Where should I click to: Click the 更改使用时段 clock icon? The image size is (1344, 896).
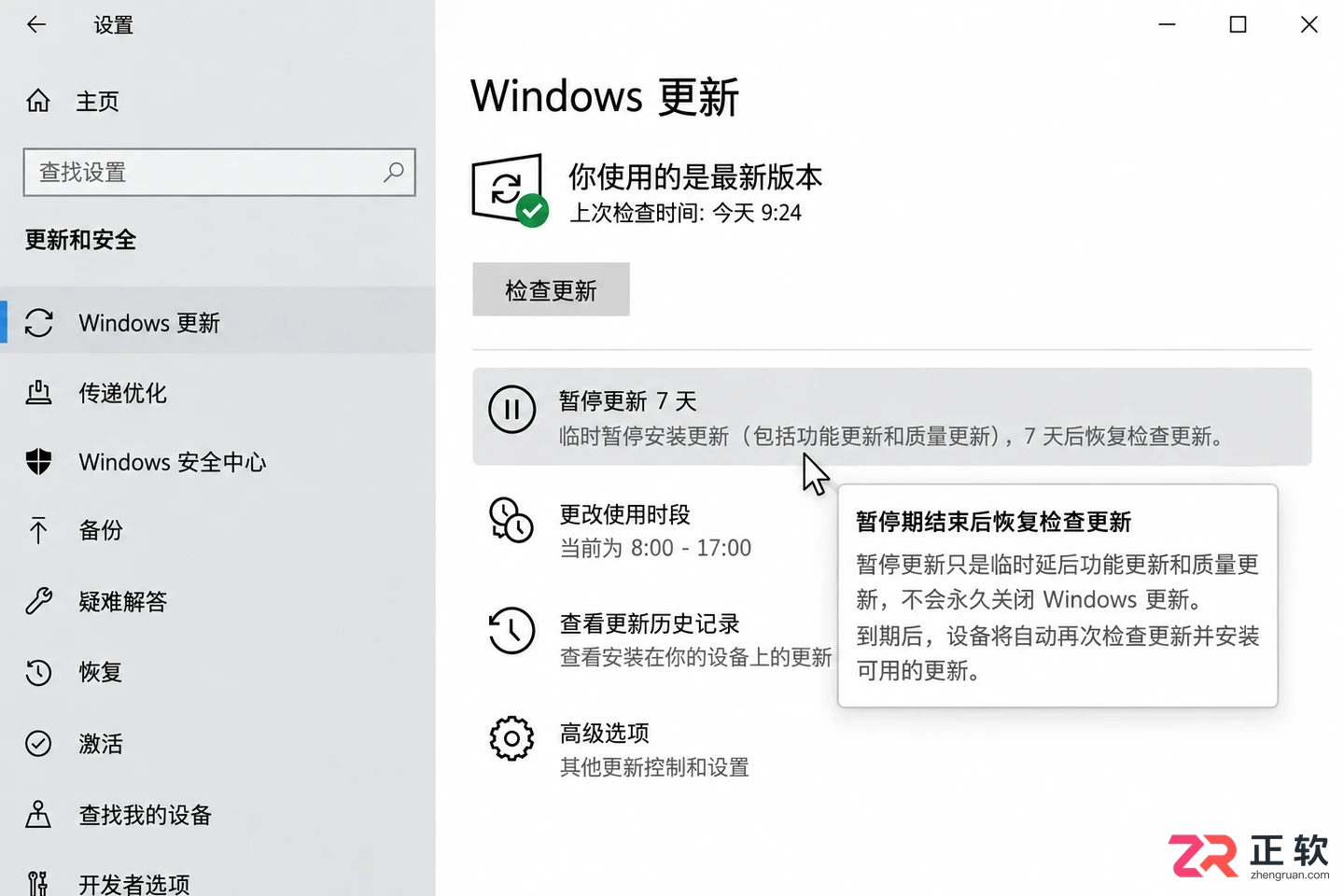(x=511, y=520)
